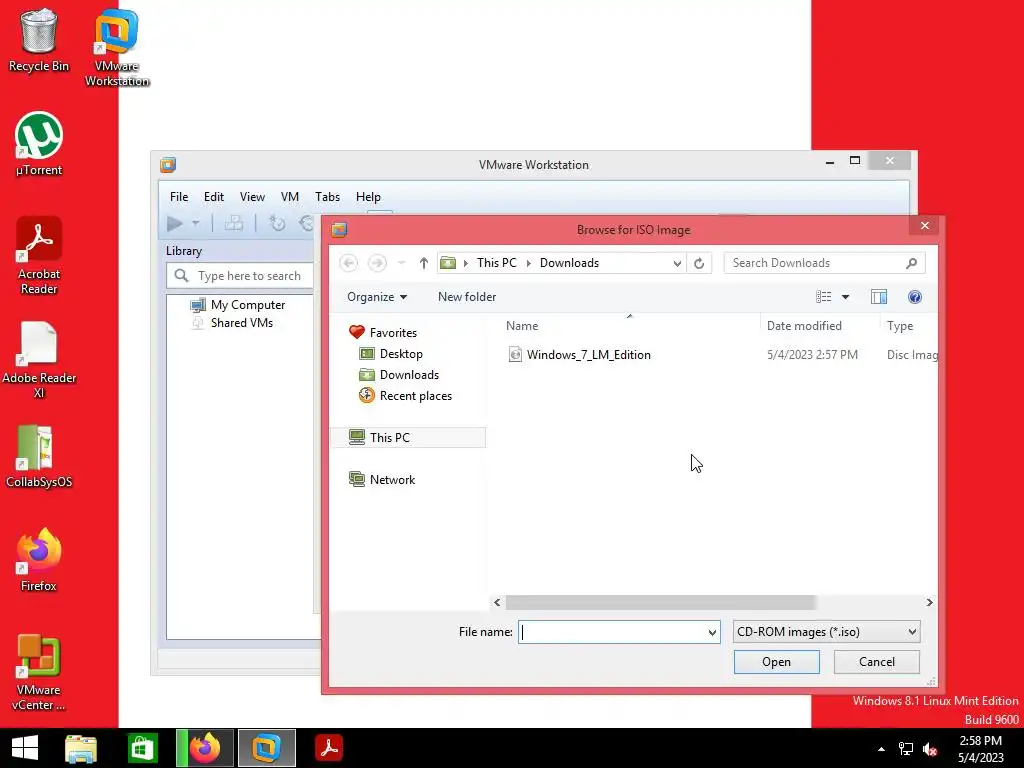Launch VMware Workstation desktop shortcut
1024x768 pixels.
click(x=117, y=47)
